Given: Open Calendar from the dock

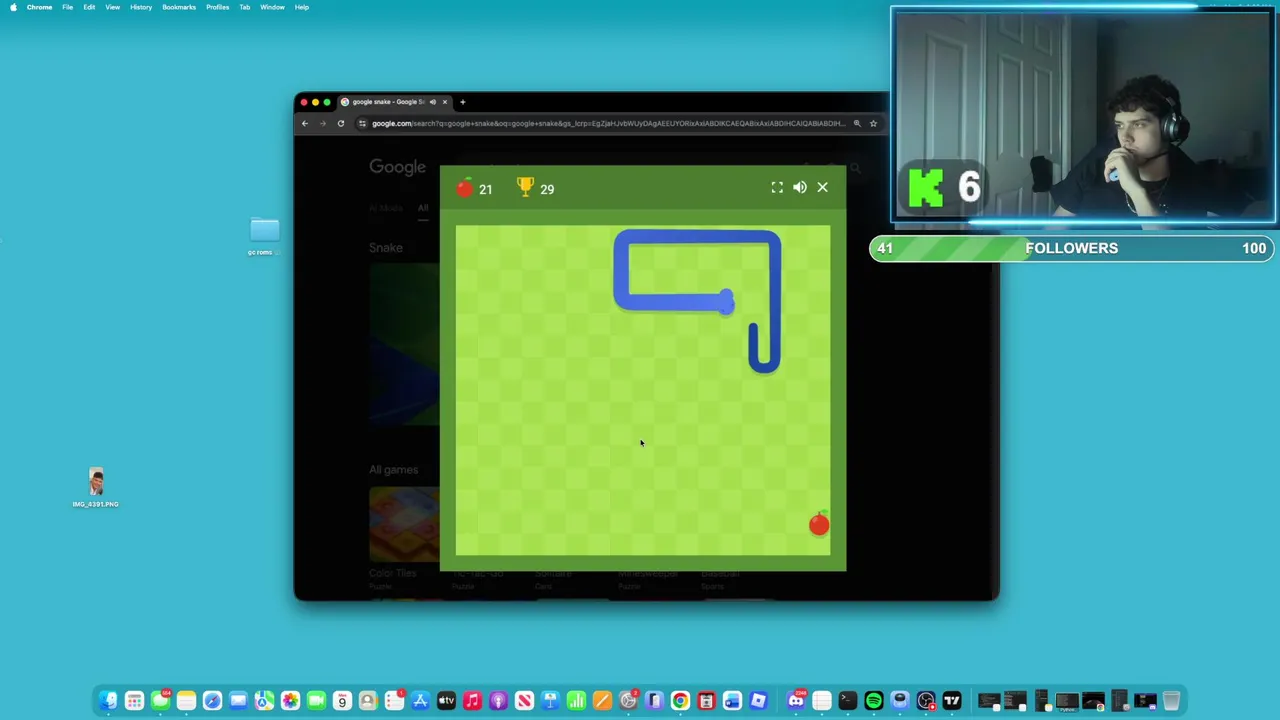Looking at the screenshot, I should (342, 700).
